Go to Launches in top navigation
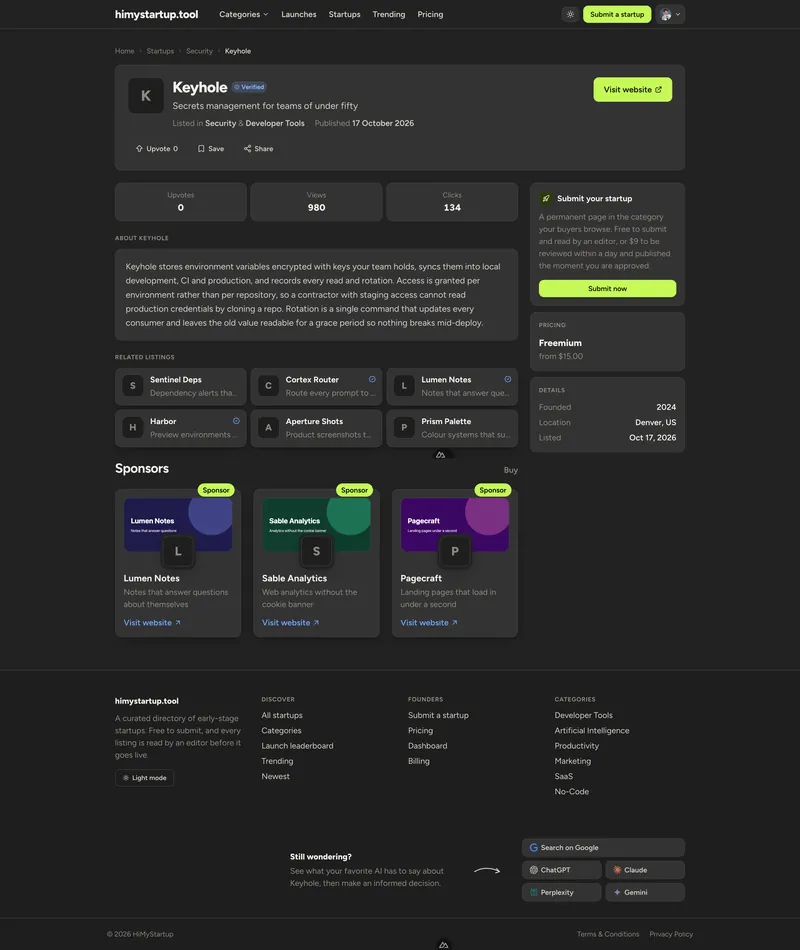Viewport: 800px width, 950px height. tap(299, 15)
